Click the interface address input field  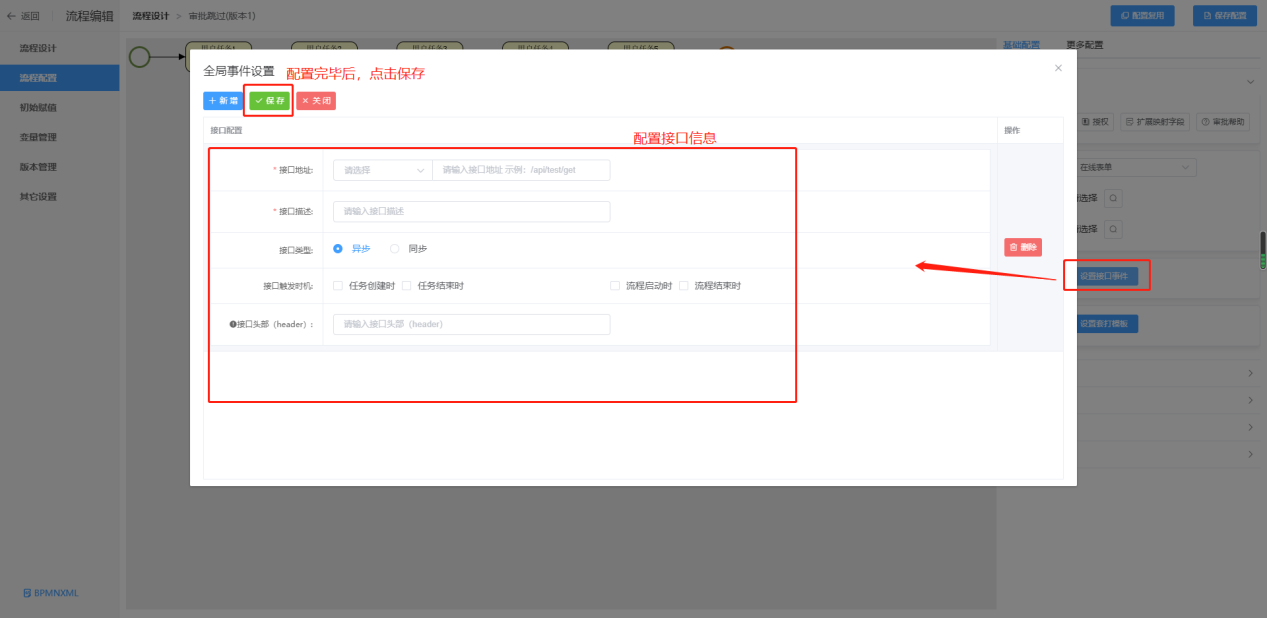[520, 170]
